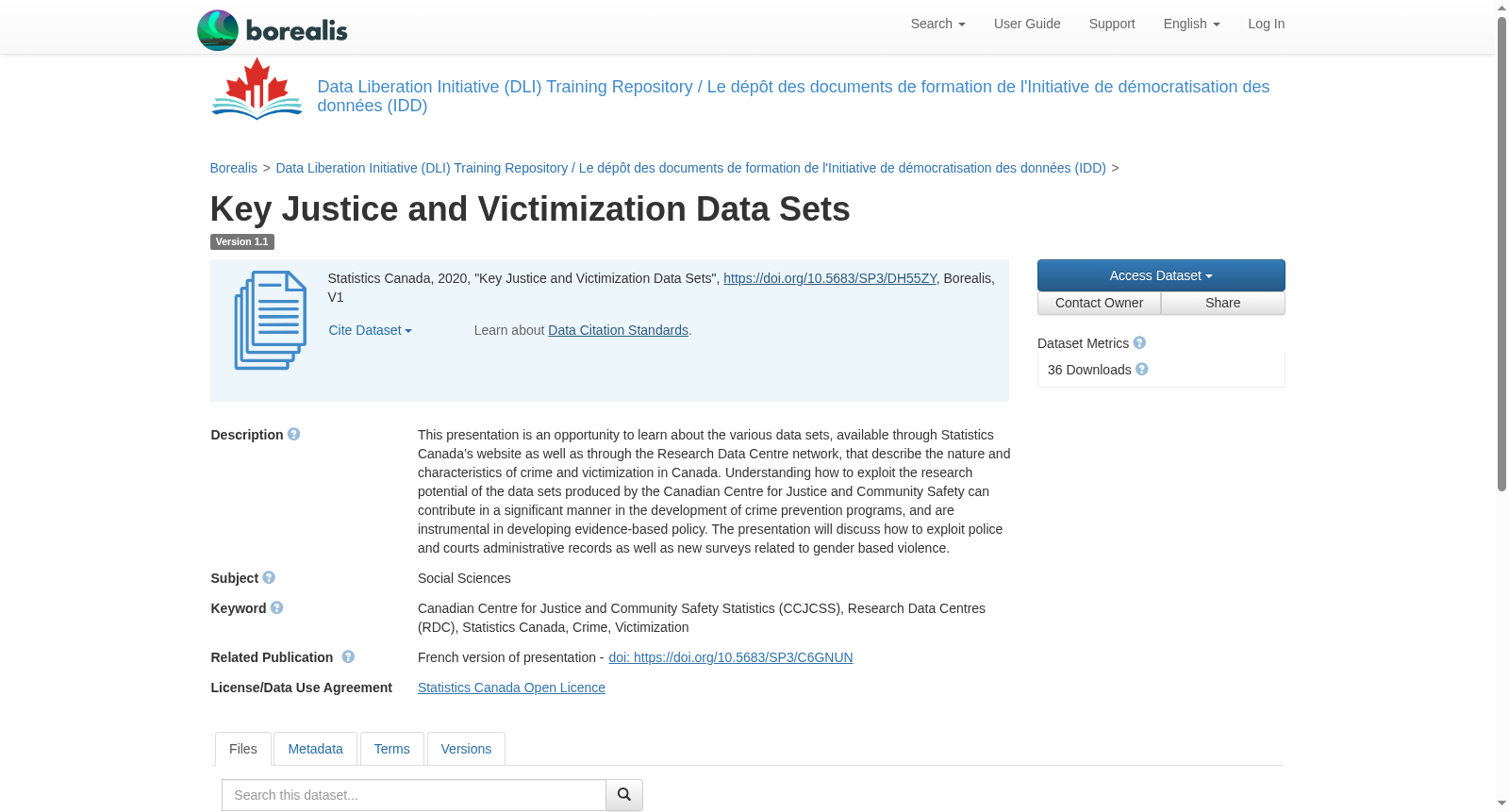Image resolution: width=1509 pixels, height=812 pixels.
Task: Open the Downloads count help icon
Action: click(x=1142, y=369)
